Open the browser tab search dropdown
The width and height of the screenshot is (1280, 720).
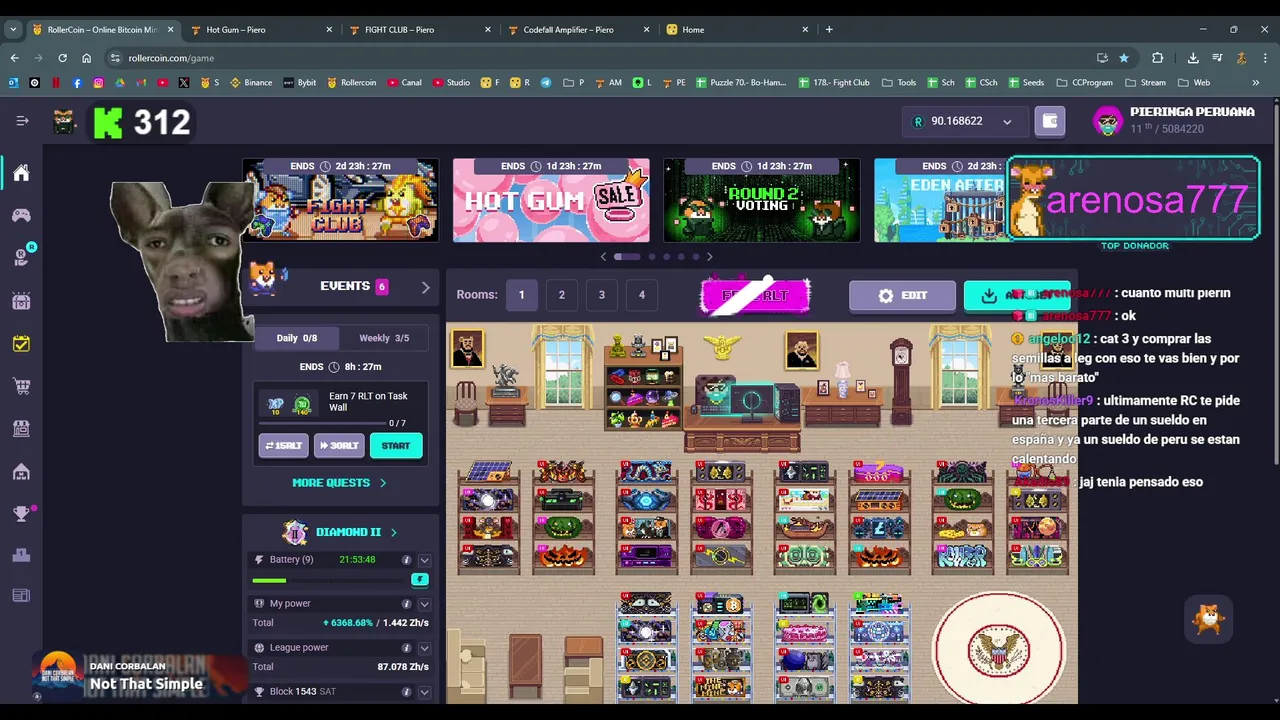13,29
